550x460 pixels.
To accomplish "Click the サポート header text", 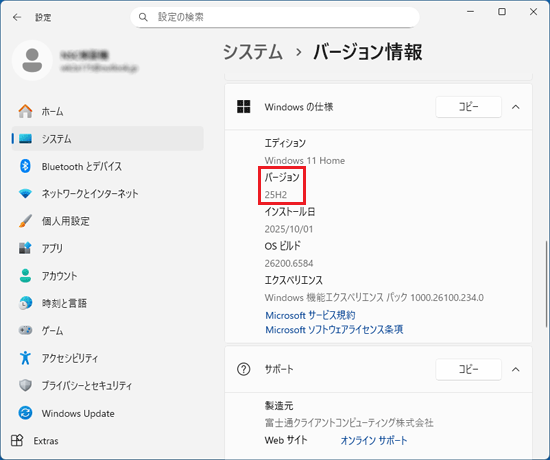I will pos(279,369).
